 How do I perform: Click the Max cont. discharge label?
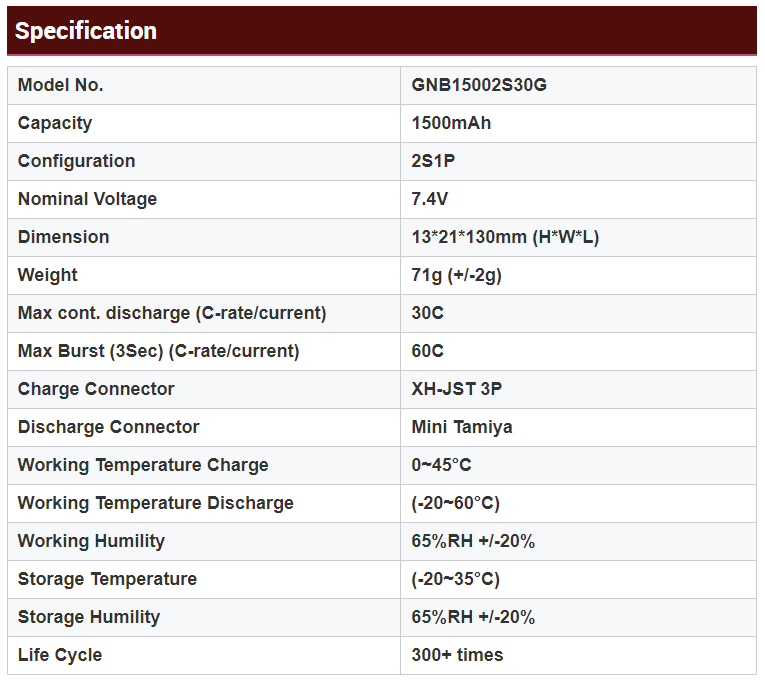pyautogui.click(x=172, y=313)
